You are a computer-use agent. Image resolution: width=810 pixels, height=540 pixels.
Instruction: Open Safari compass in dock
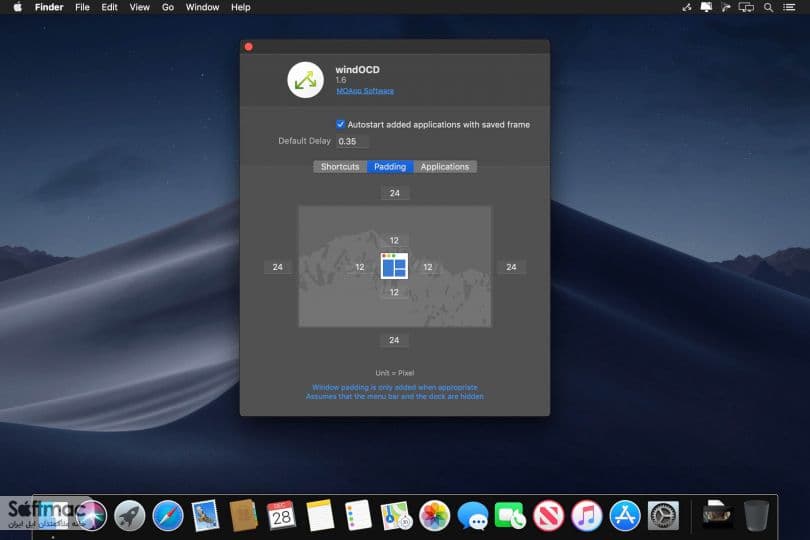click(x=168, y=515)
